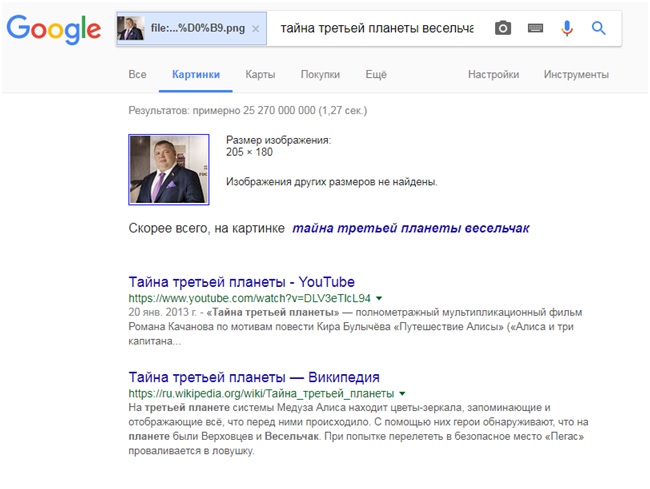Screen dimensions: 650x489
Task: Remove the uploaded file chip with X
Action: [256, 29]
